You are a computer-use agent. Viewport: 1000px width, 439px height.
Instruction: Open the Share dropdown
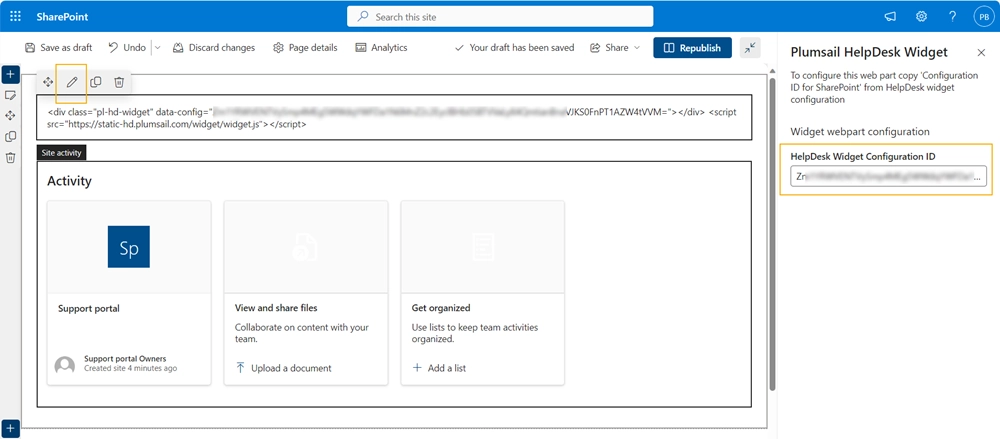[x=615, y=47]
